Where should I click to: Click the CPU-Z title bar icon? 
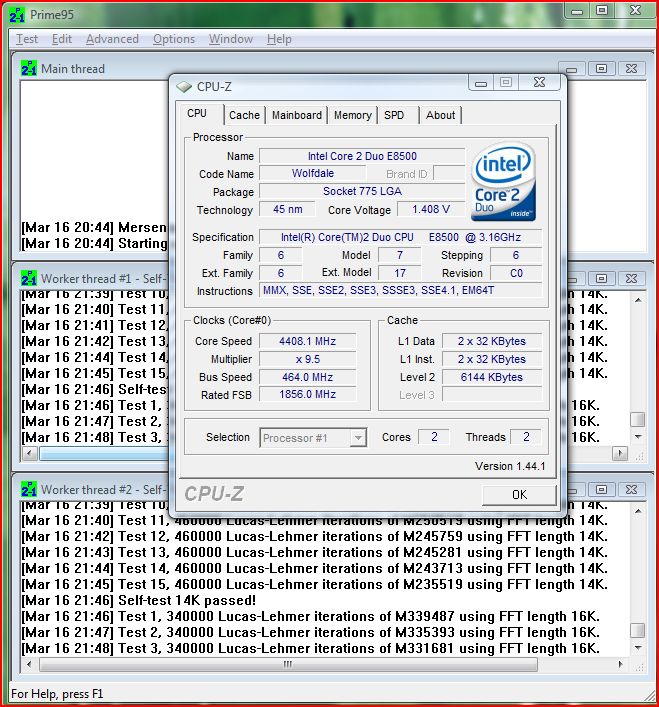184,86
